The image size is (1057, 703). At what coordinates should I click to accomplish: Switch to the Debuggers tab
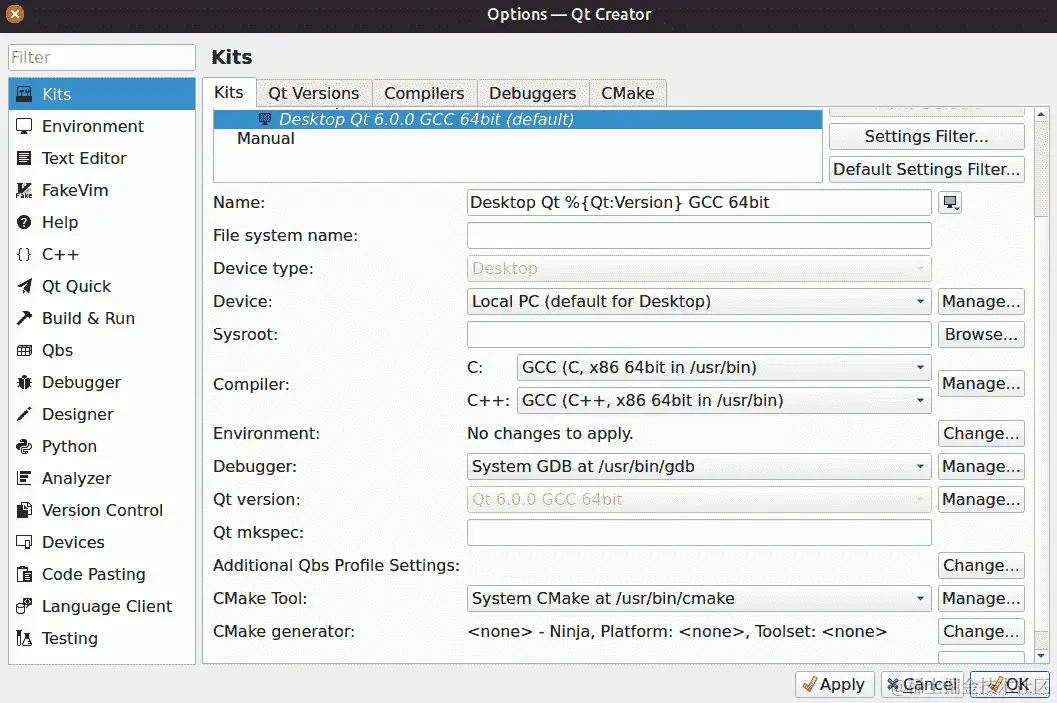[533, 93]
